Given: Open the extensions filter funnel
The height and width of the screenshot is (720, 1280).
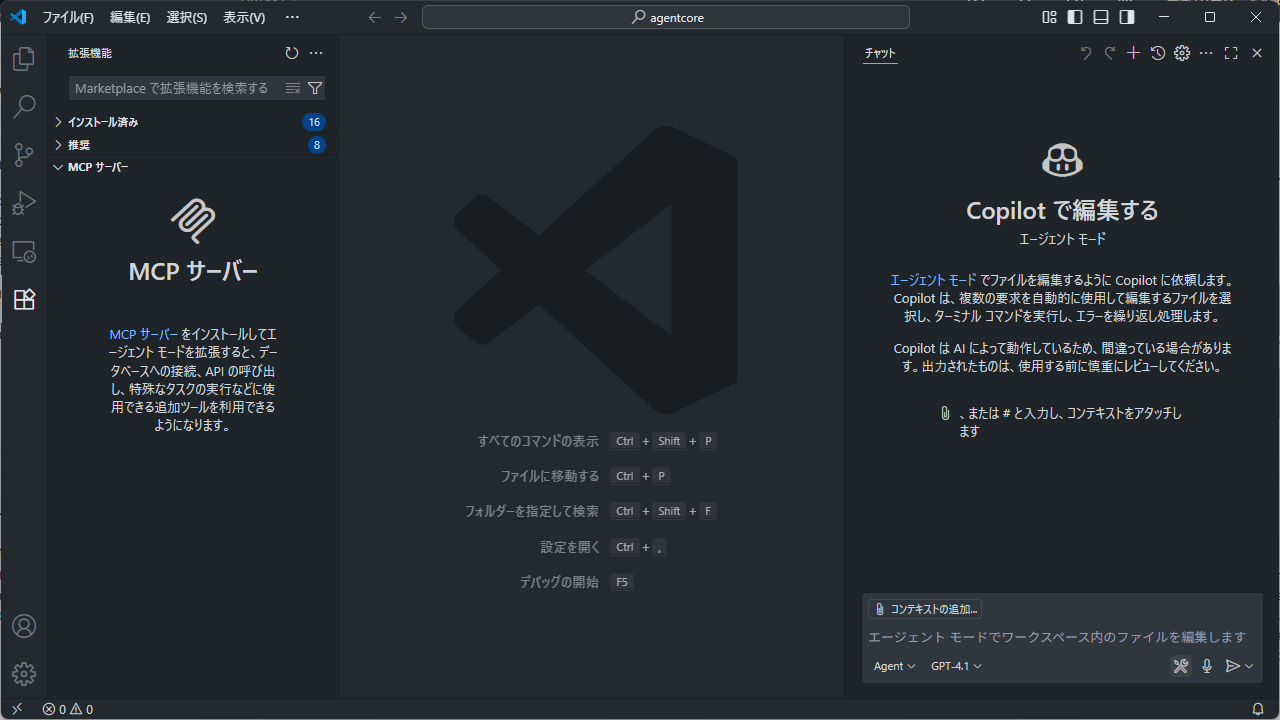Looking at the screenshot, I should point(315,88).
